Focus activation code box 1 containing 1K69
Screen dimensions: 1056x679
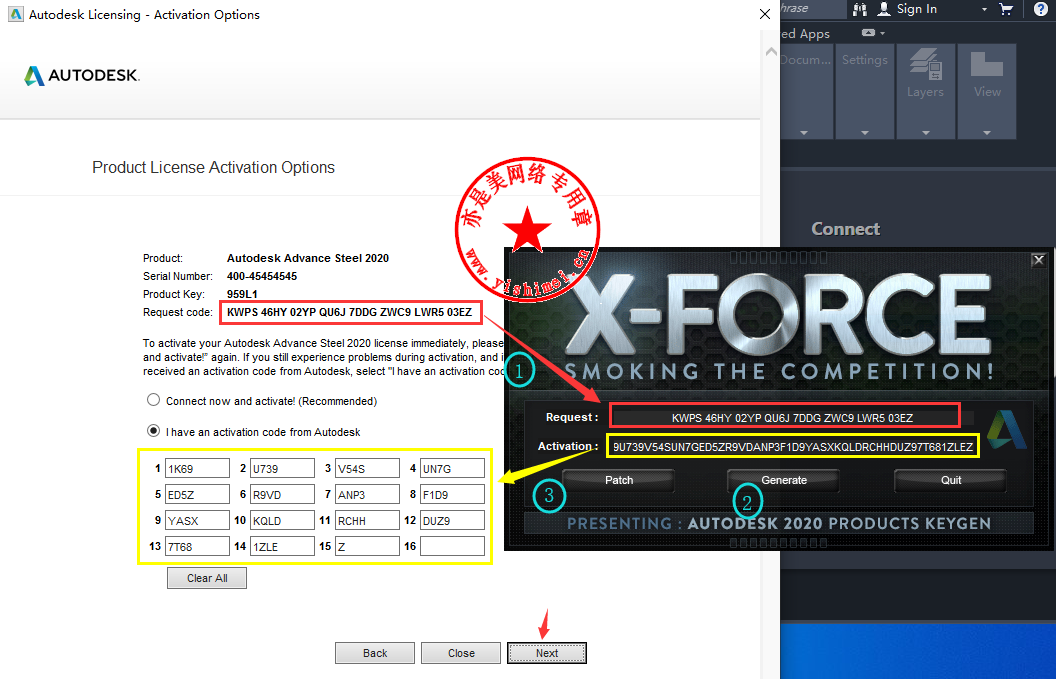[197, 468]
